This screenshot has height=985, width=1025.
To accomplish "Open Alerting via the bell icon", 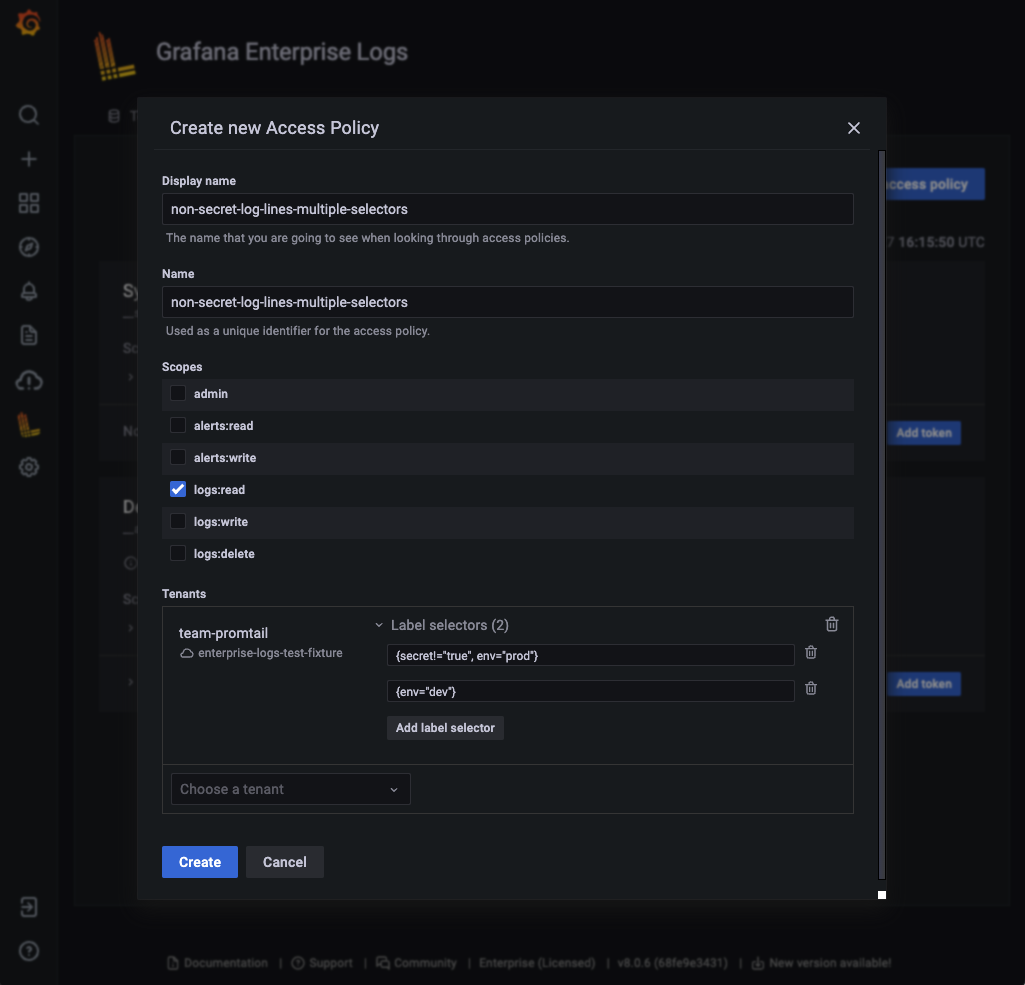I will pos(28,291).
